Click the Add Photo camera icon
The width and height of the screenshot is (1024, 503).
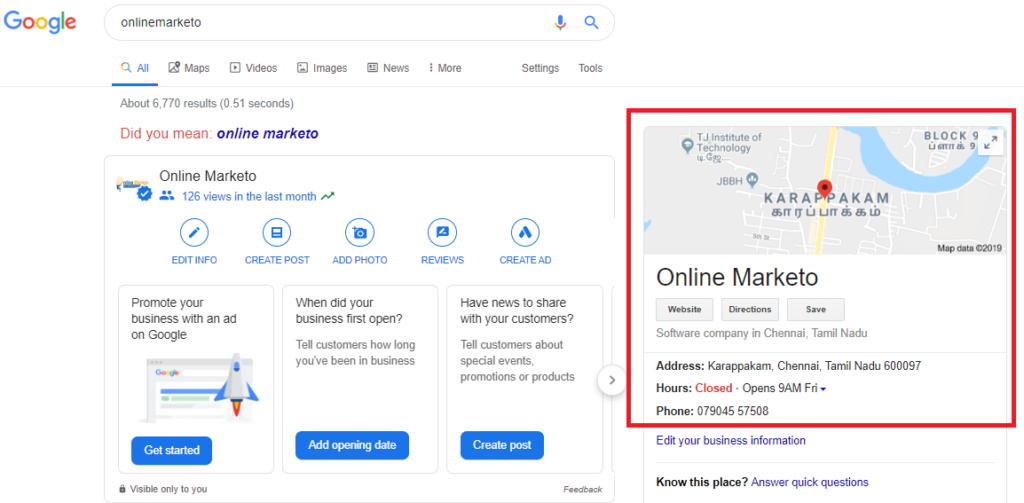(x=360, y=233)
